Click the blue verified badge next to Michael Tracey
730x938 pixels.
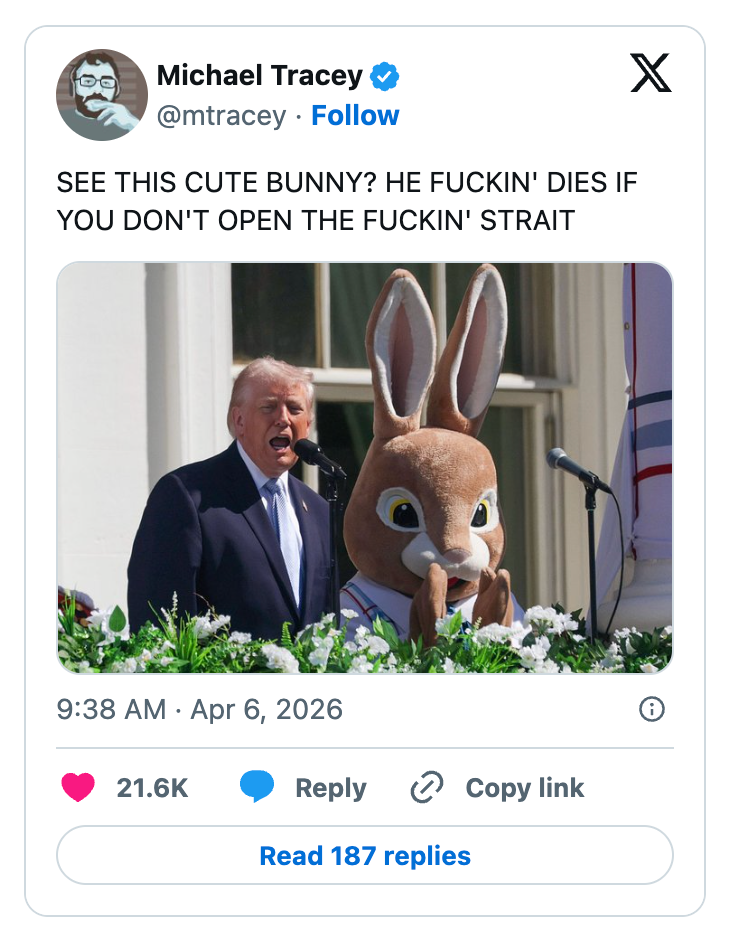(x=384, y=75)
